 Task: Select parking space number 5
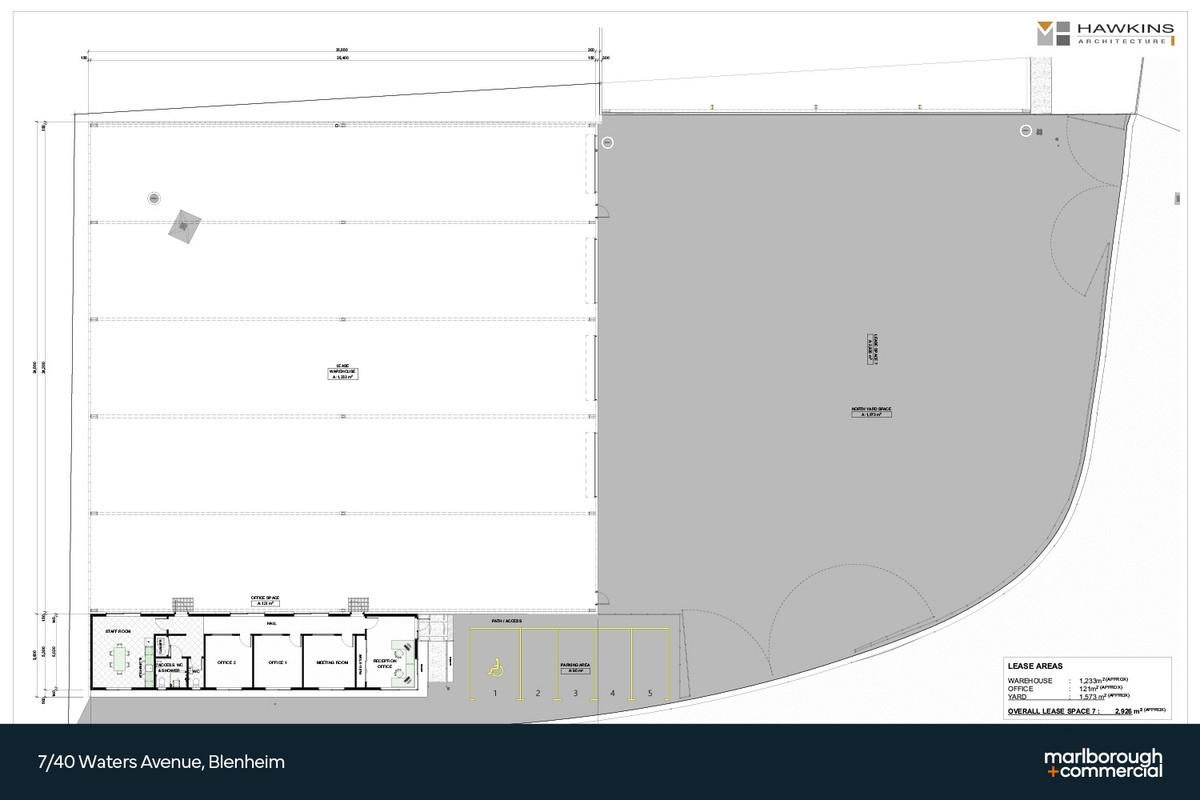[x=650, y=692]
